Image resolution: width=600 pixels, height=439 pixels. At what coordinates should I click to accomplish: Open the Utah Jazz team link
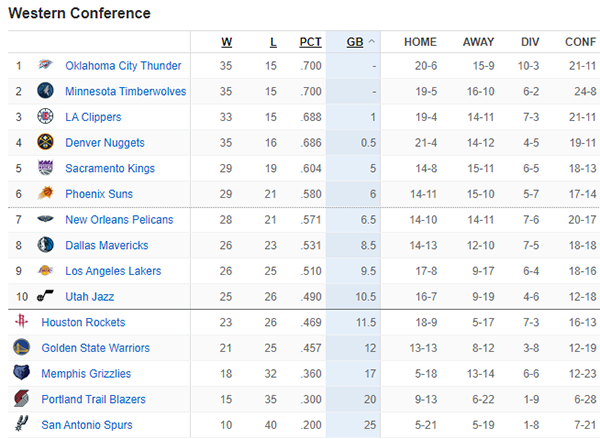coord(89,297)
